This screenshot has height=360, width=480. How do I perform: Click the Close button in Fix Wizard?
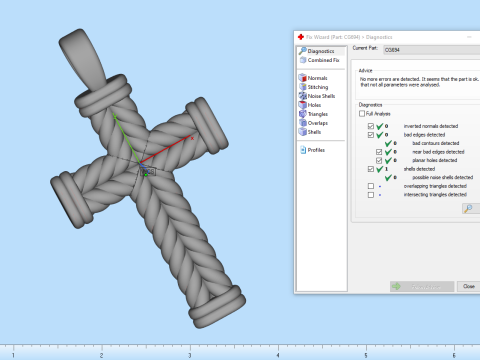(468, 286)
